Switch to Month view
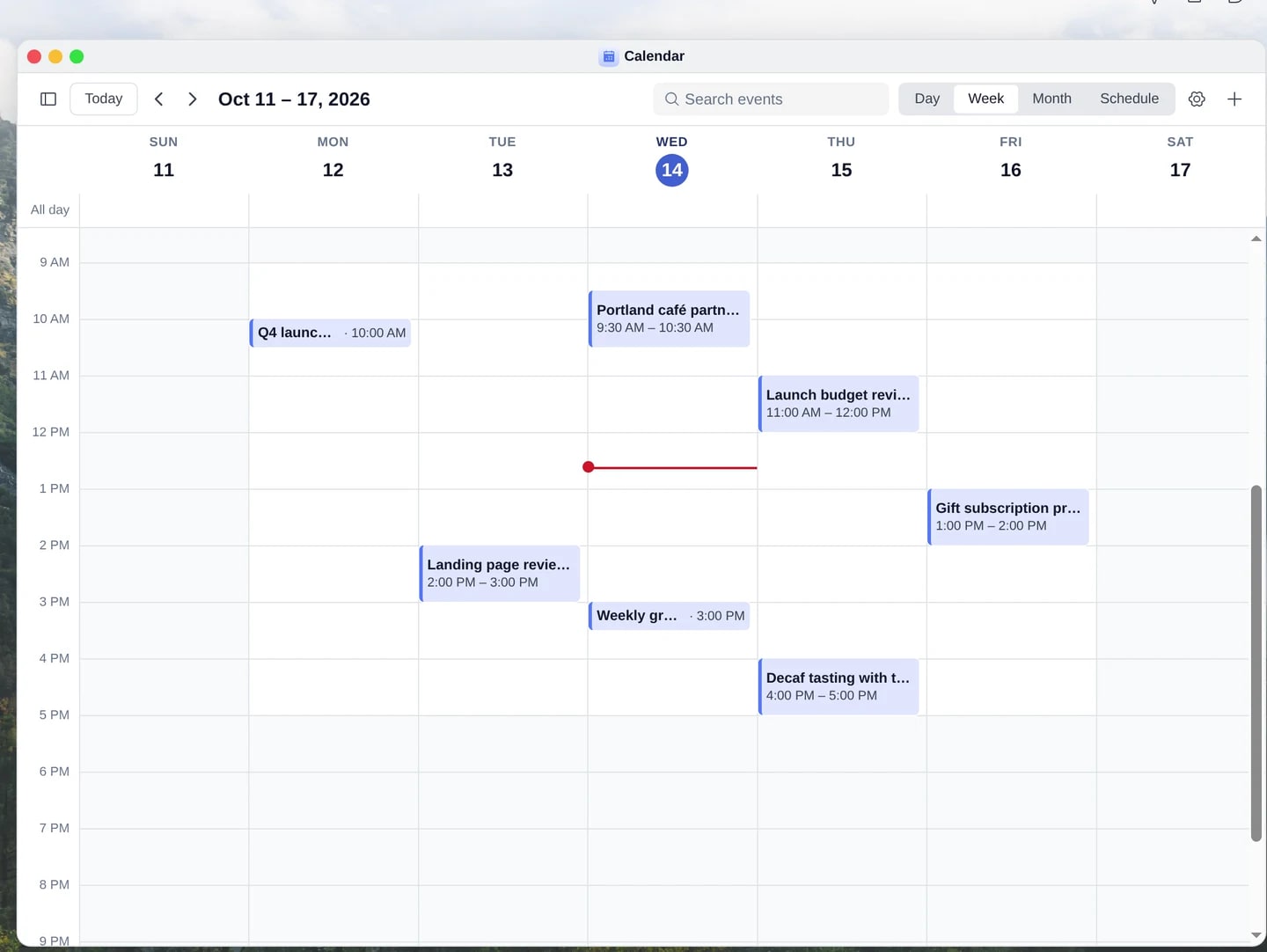1267x952 pixels. point(1051,99)
